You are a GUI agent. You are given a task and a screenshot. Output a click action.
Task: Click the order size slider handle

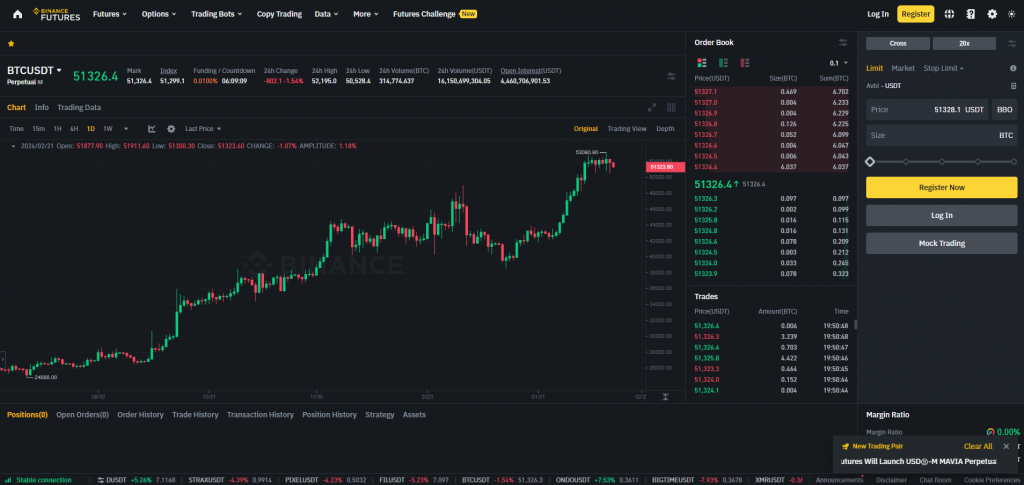point(870,161)
